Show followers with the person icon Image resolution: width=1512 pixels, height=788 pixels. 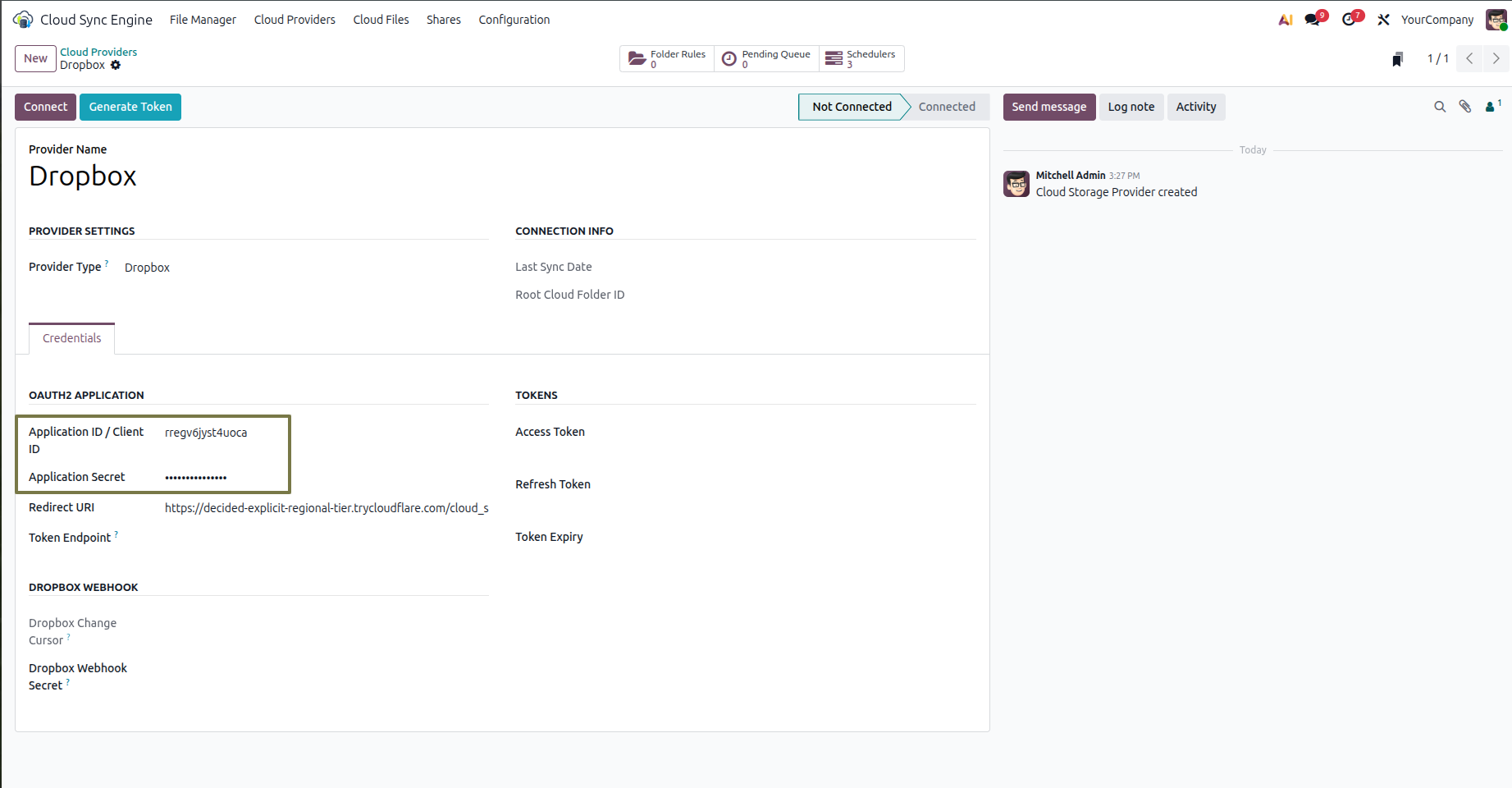click(1492, 106)
